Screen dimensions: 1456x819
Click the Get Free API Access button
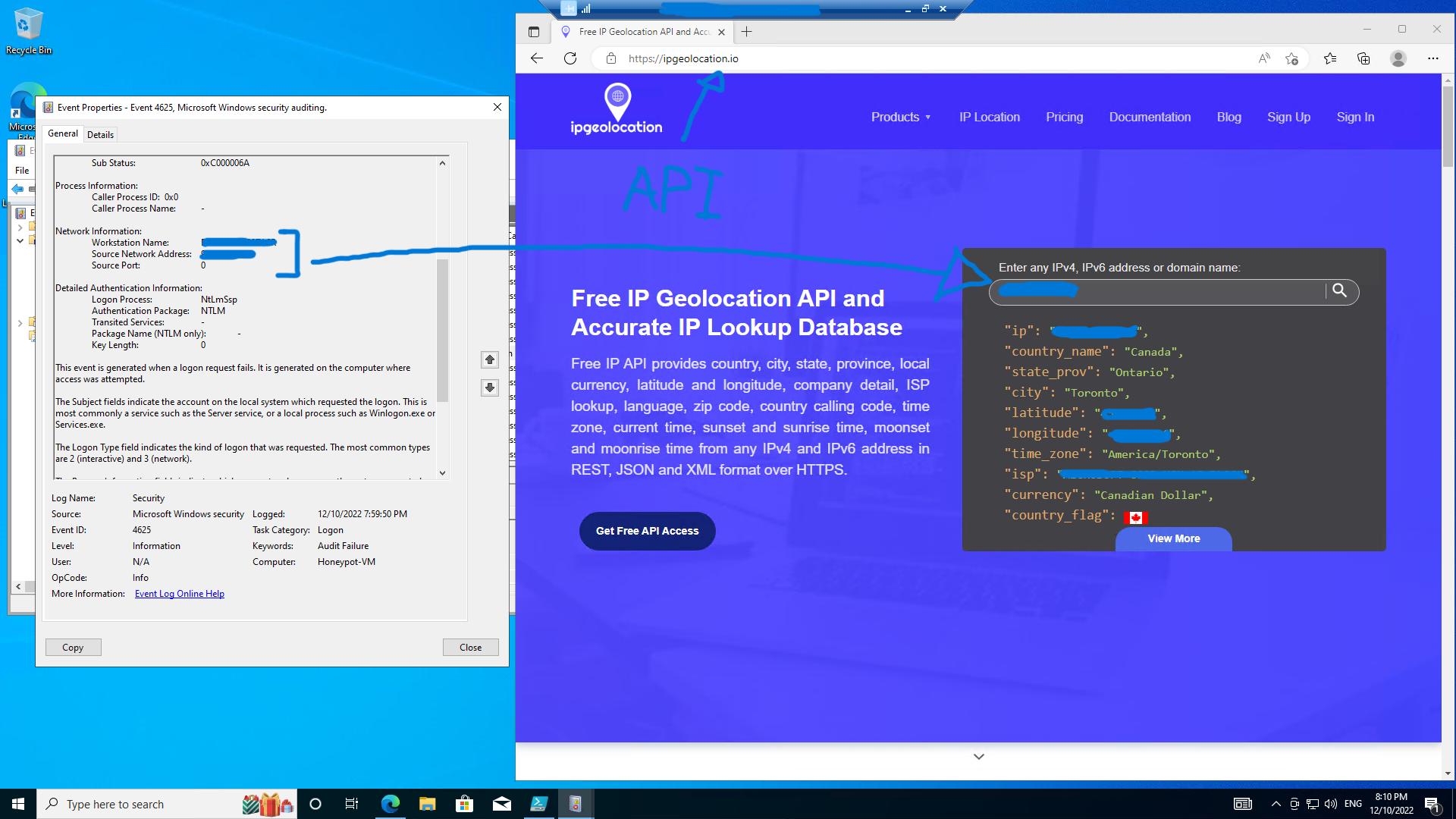coord(646,531)
